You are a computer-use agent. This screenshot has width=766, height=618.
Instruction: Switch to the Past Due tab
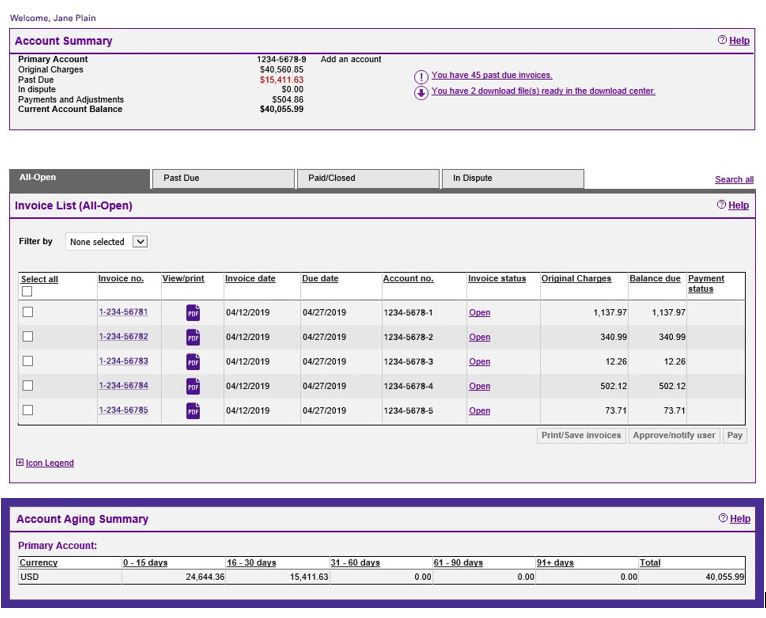(x=222, y=178)
